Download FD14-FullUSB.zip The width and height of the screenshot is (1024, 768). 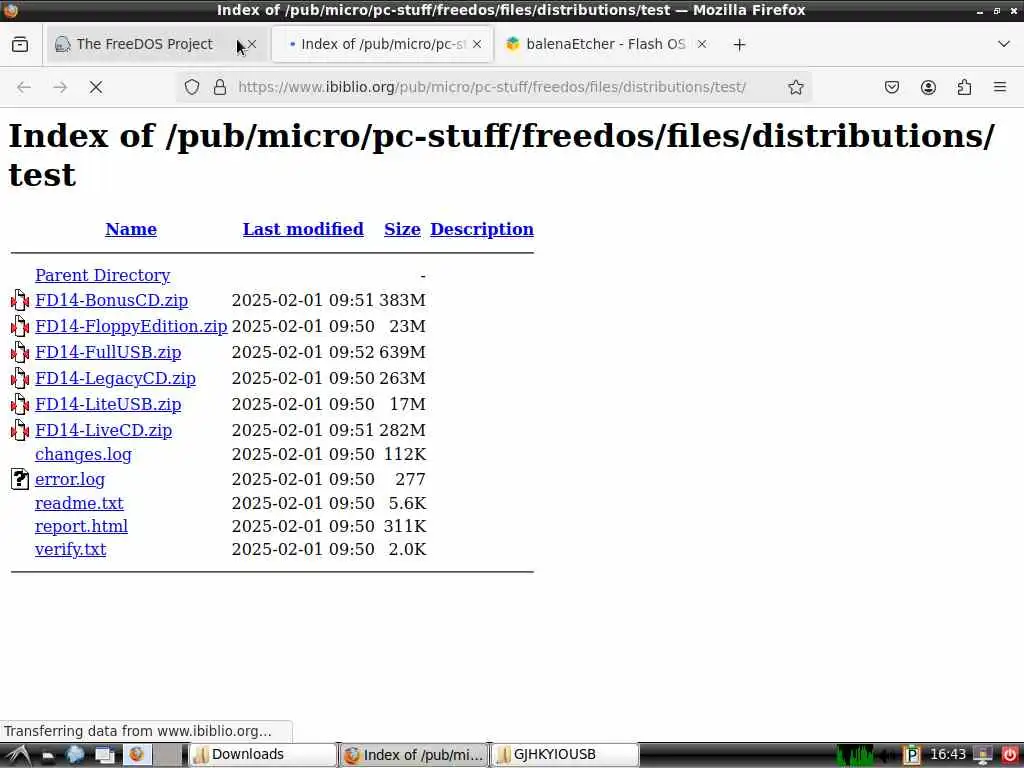pyautogui.click(x=108, y=352)
